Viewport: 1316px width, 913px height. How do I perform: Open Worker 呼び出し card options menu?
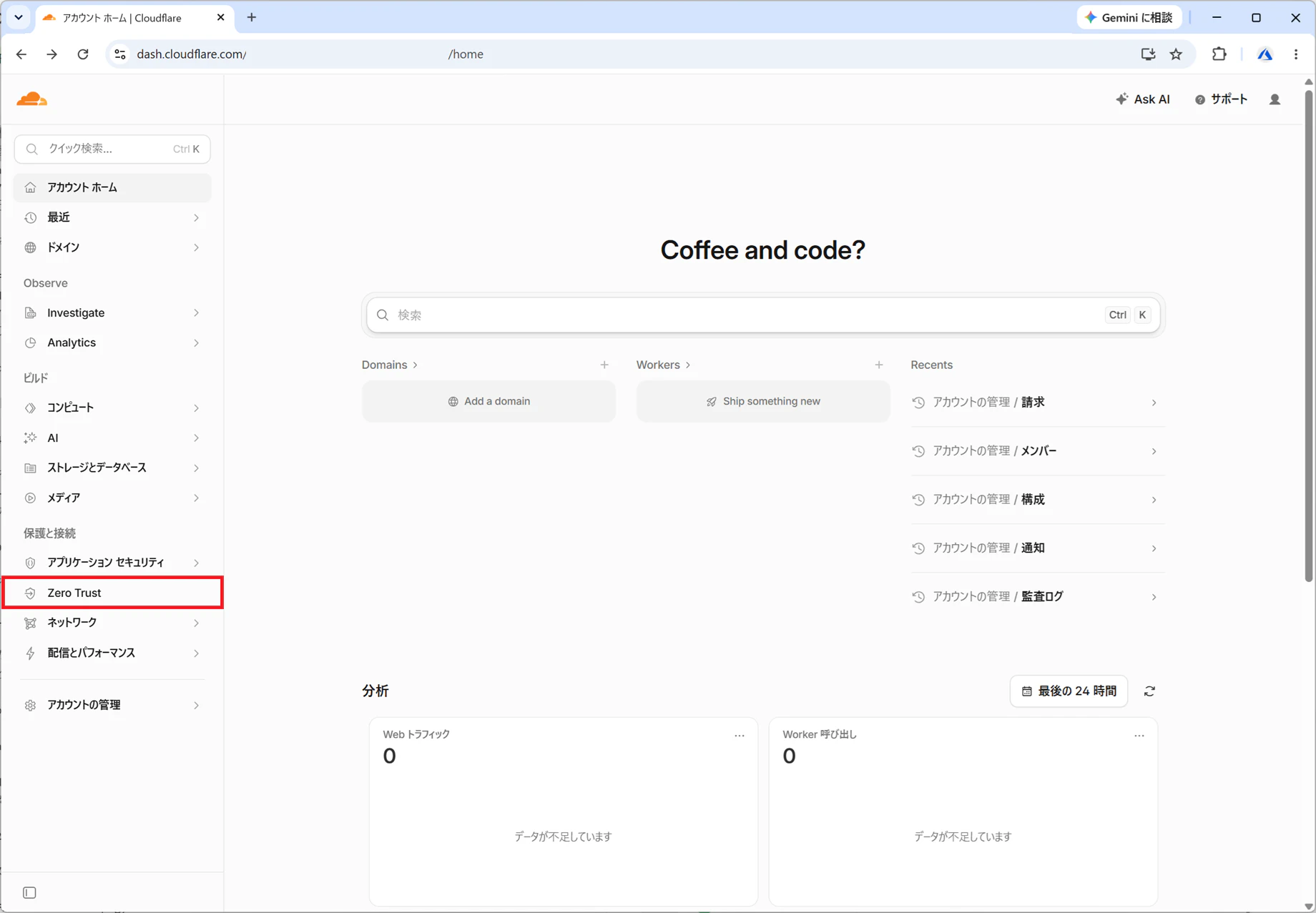point(1139,735)
